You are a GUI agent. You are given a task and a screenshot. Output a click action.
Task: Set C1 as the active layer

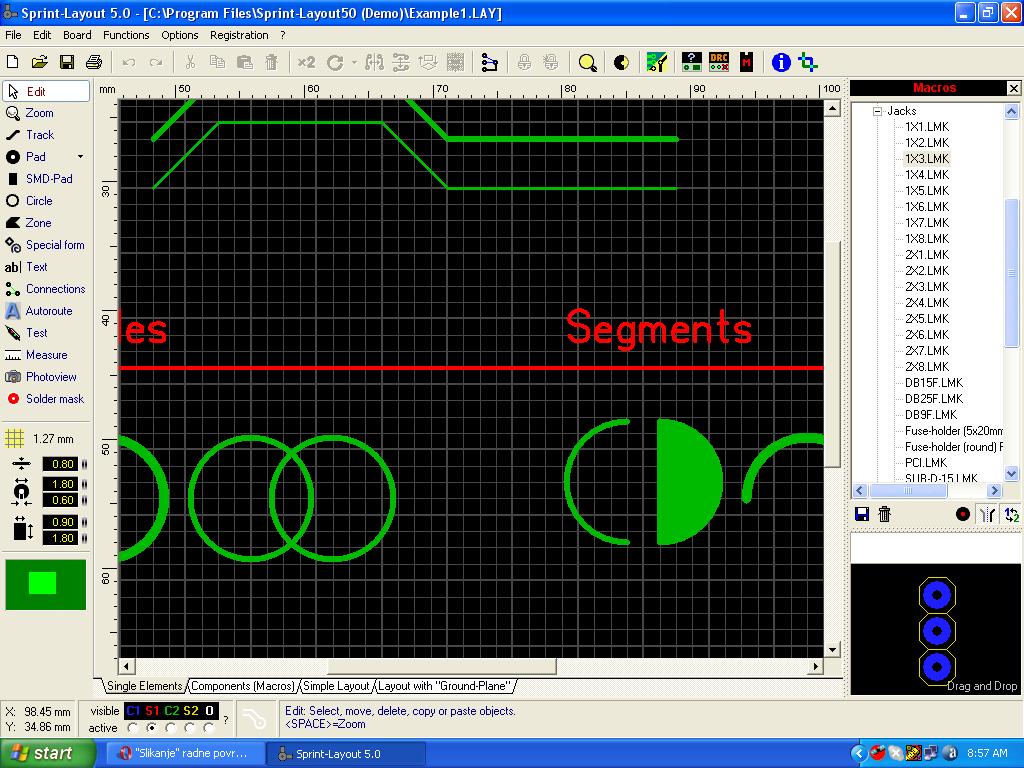[x=133, y=728]
